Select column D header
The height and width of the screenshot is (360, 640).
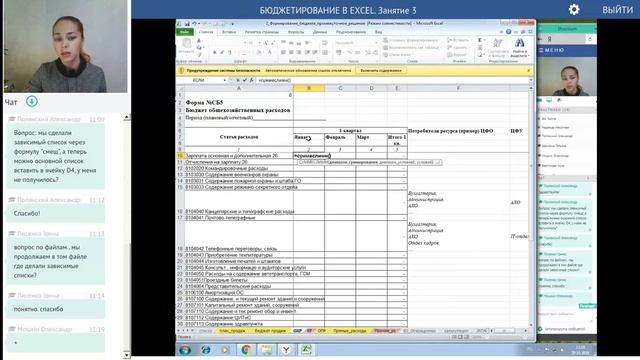pyautogui.click(x=371, y=88)
